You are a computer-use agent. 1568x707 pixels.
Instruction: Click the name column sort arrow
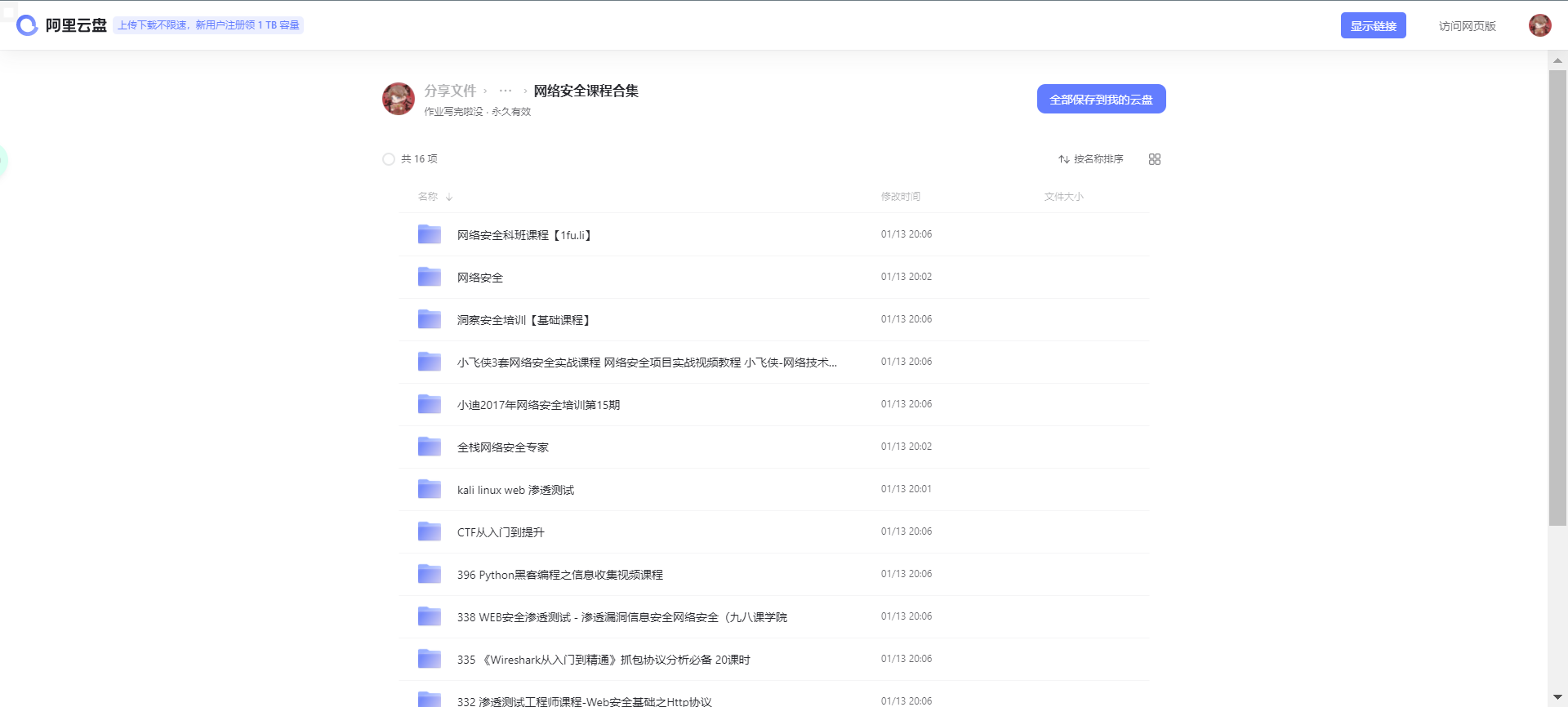point(449,197)
